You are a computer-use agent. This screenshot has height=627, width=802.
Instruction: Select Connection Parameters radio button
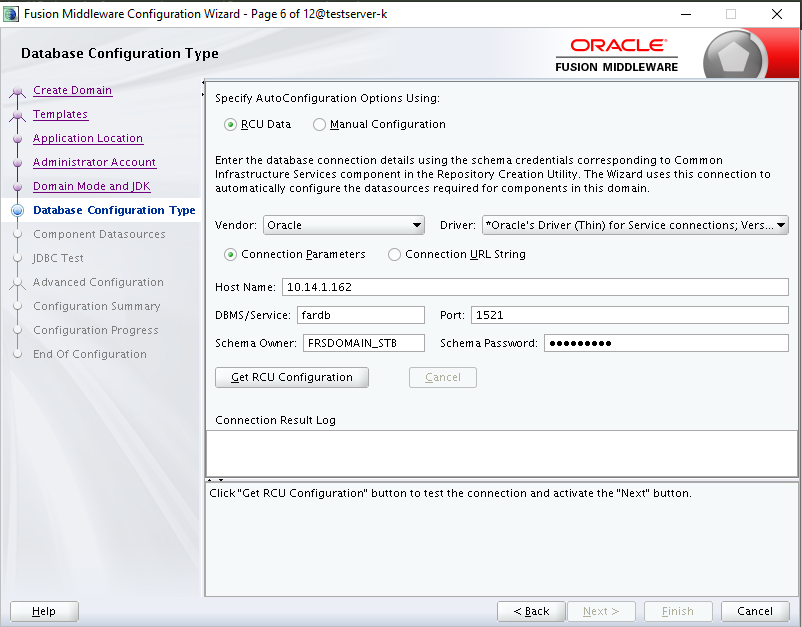click(x=230, y=254)
